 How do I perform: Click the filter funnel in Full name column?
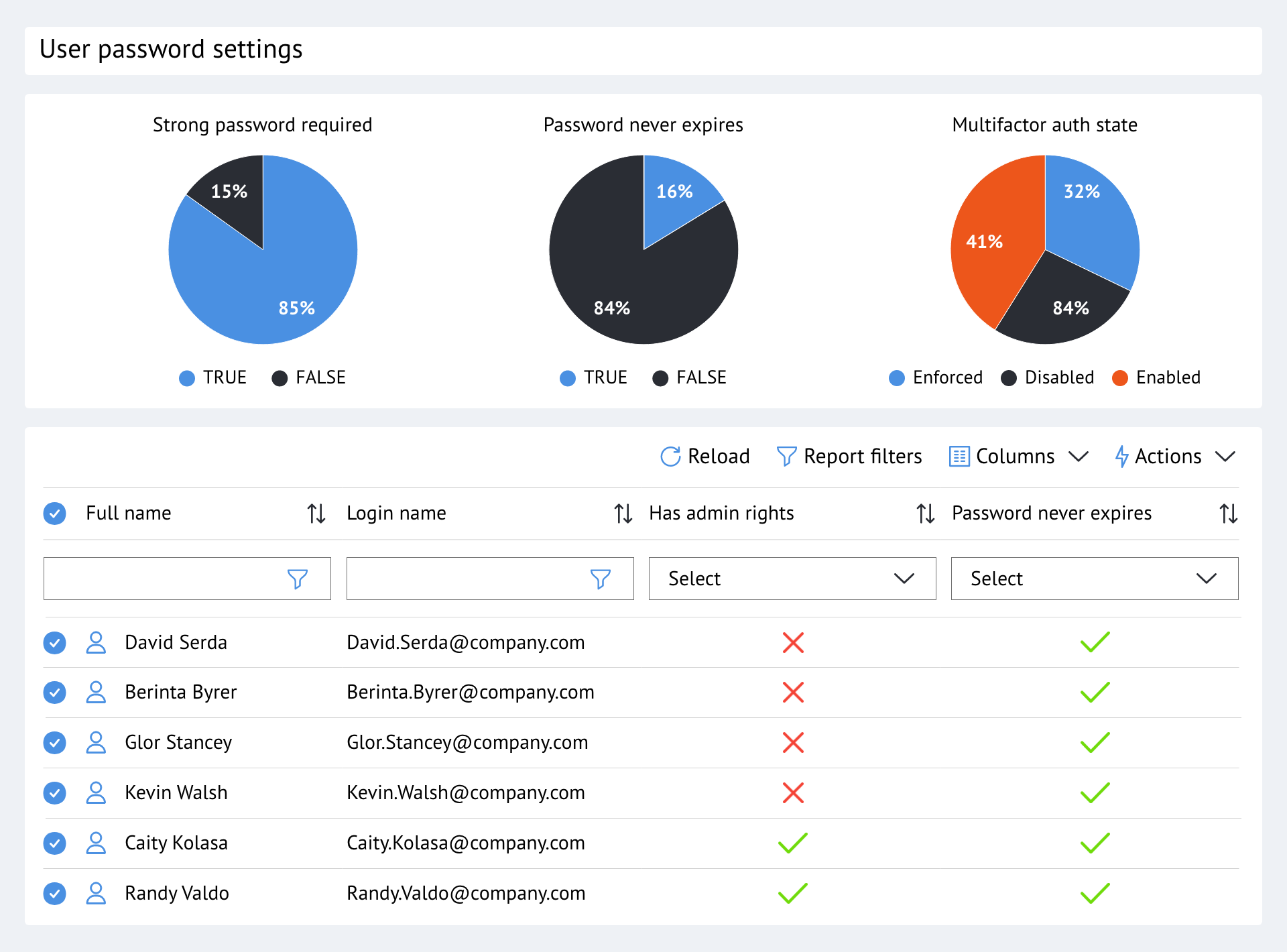coord(299,578)
